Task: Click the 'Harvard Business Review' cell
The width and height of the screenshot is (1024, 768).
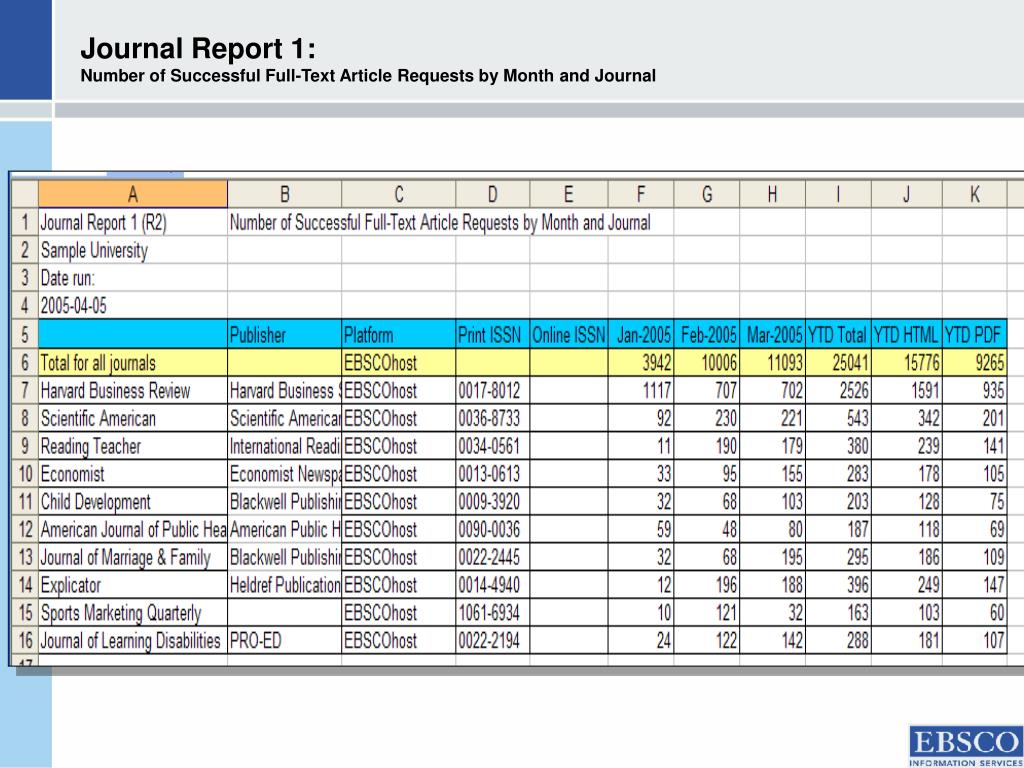Action: [133, 391]
